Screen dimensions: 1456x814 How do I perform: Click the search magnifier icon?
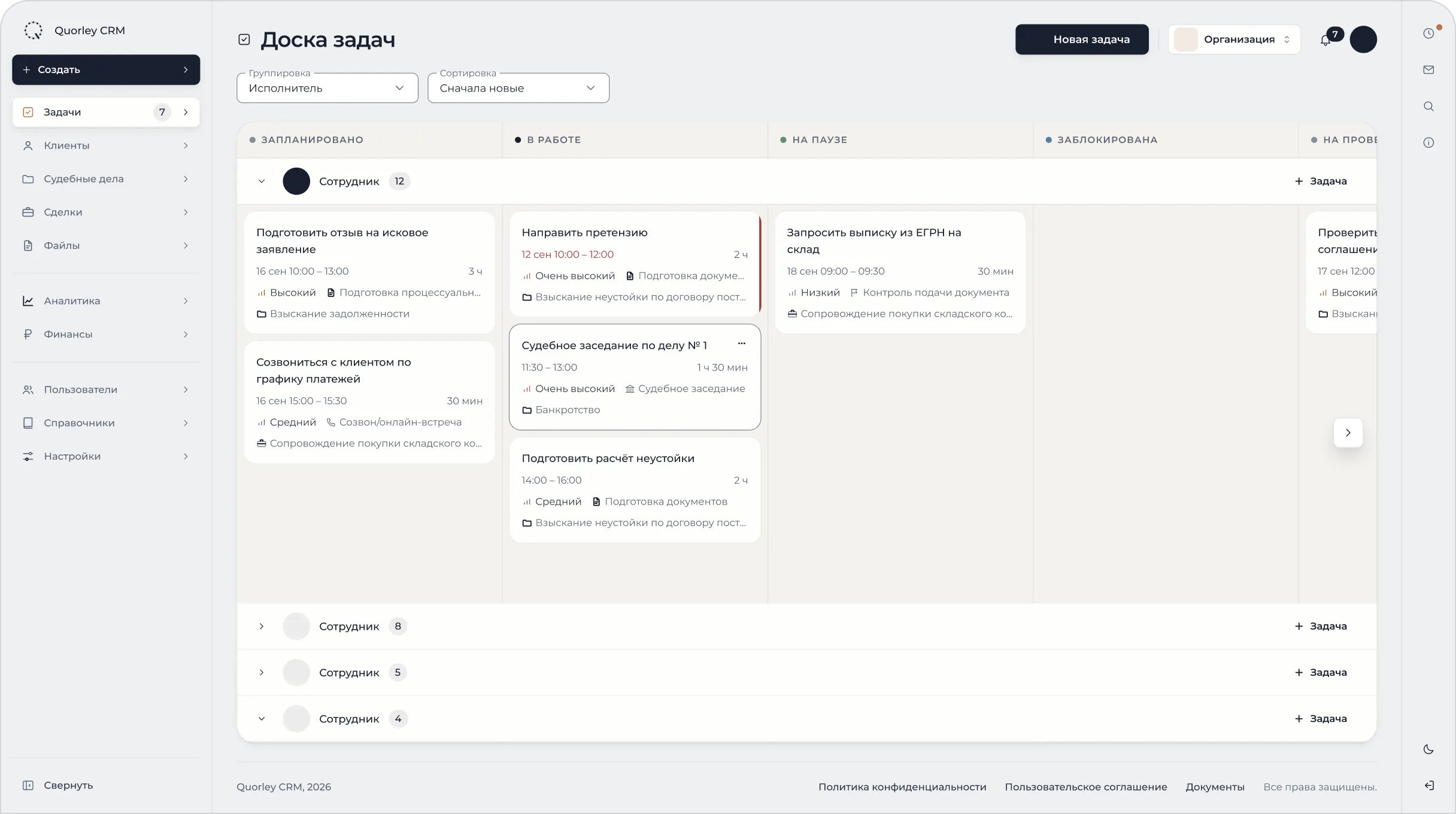click(x=1428, y=107)
